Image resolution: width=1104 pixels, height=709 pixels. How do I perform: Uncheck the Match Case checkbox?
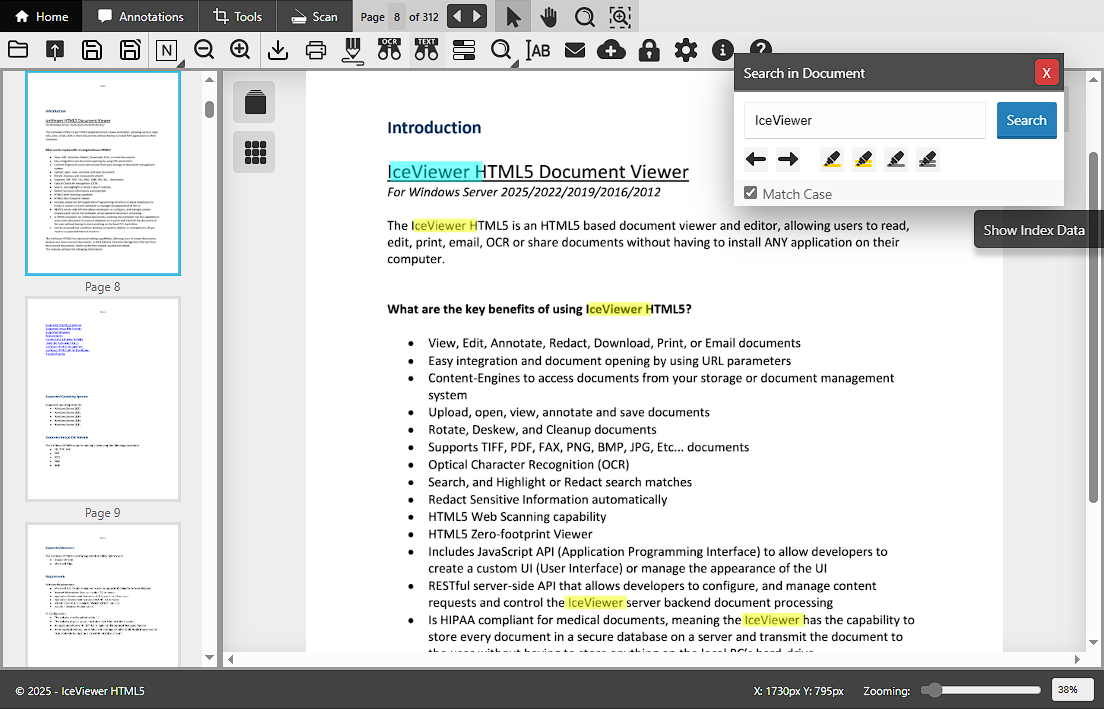pyautogui.click(x=751, y=193)
